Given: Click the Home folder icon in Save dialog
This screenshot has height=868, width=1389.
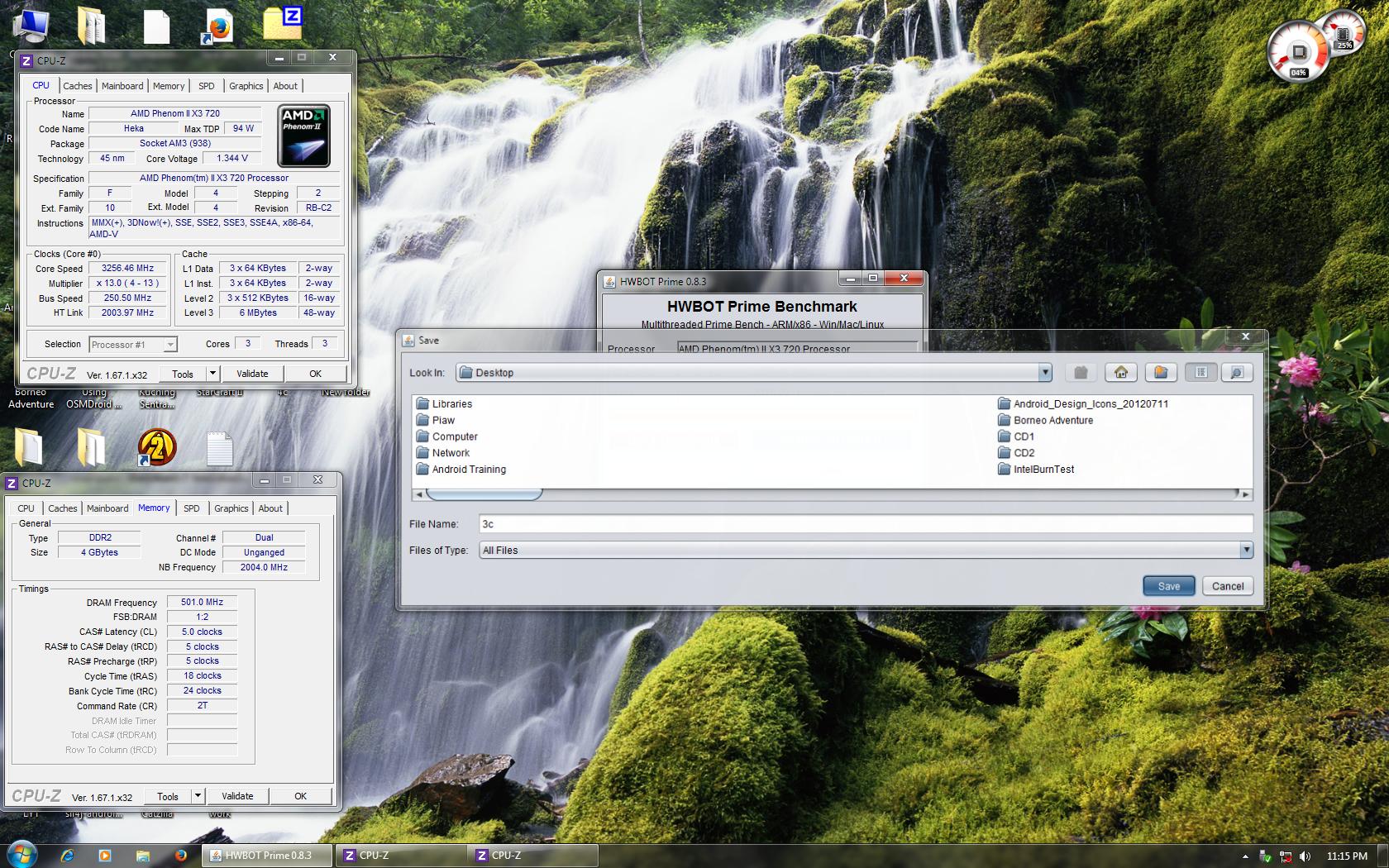Looking at the screenshot, I should [1121, 373].
